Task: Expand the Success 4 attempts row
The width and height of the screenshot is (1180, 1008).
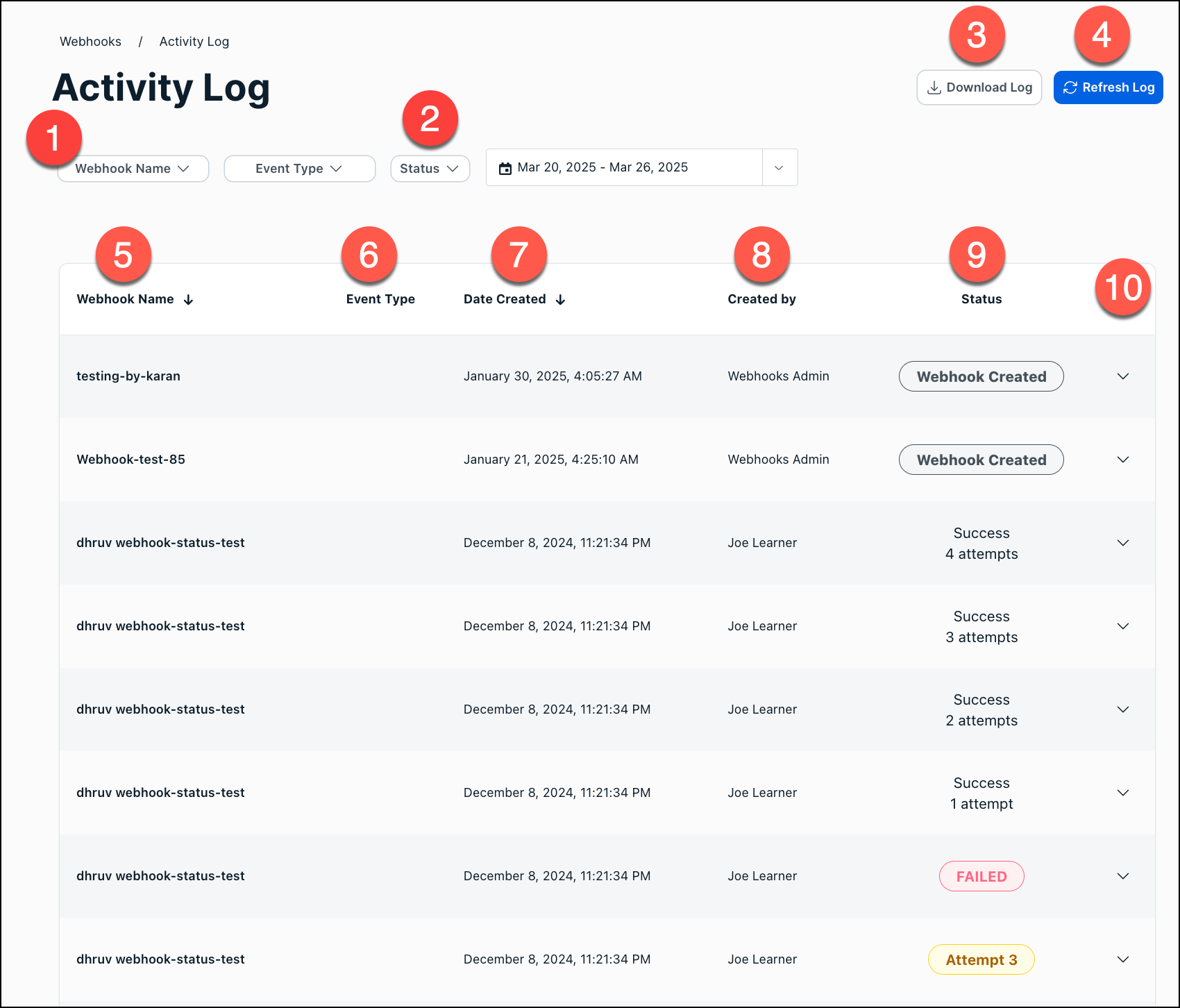Action: (1122, 543)
